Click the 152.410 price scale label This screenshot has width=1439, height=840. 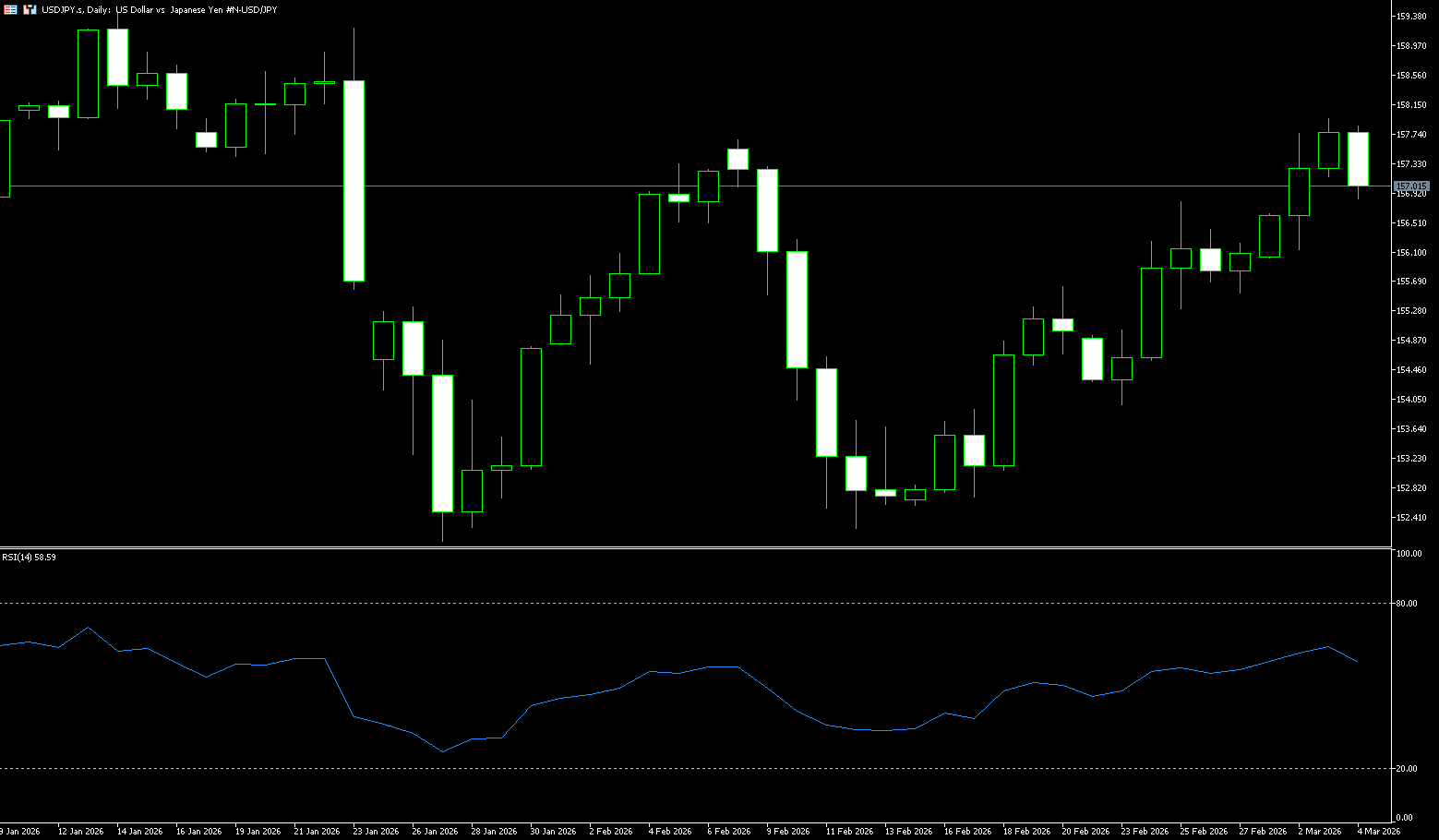[1411, 518]
